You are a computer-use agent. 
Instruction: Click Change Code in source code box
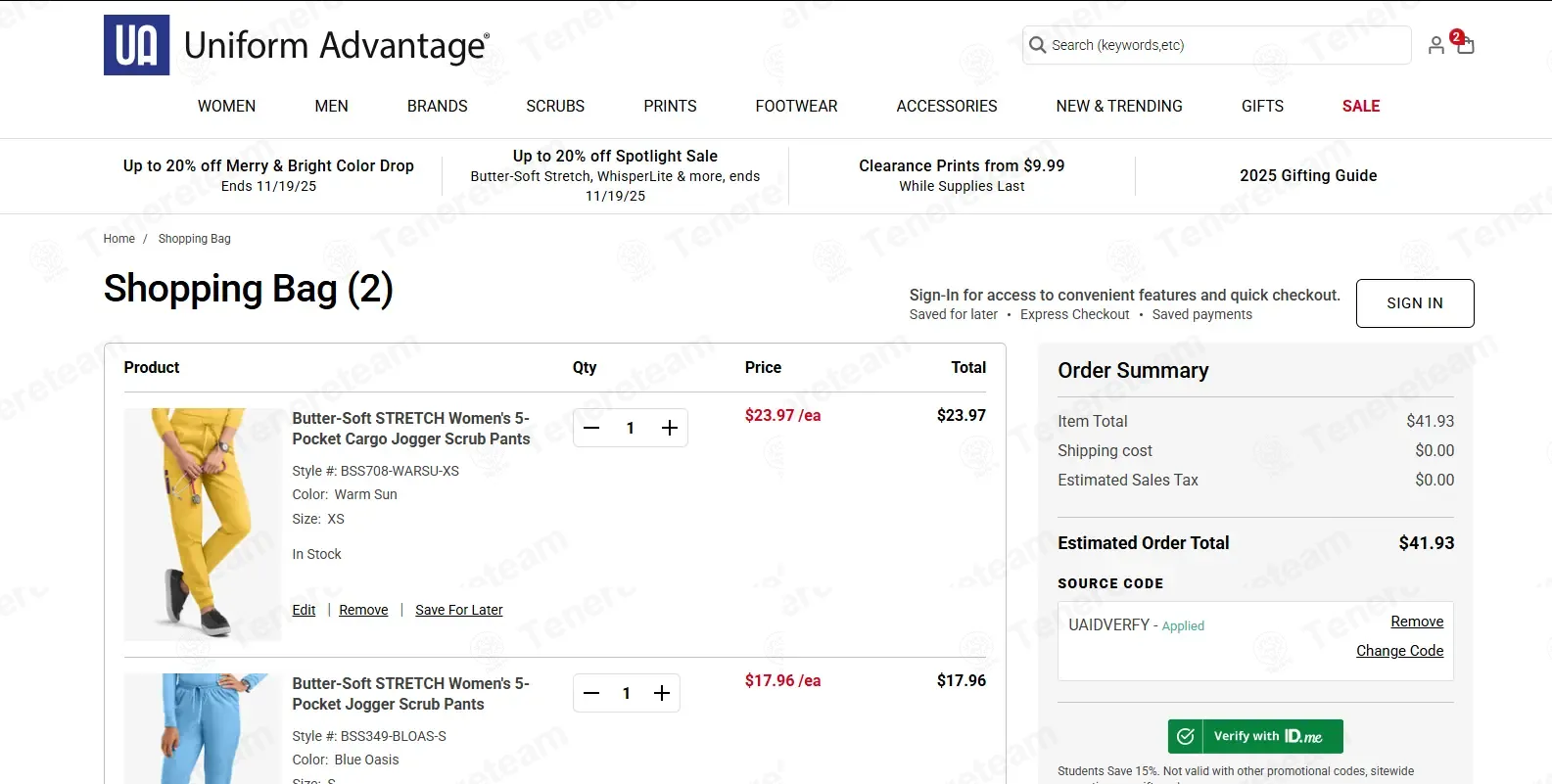(1399, 651)
